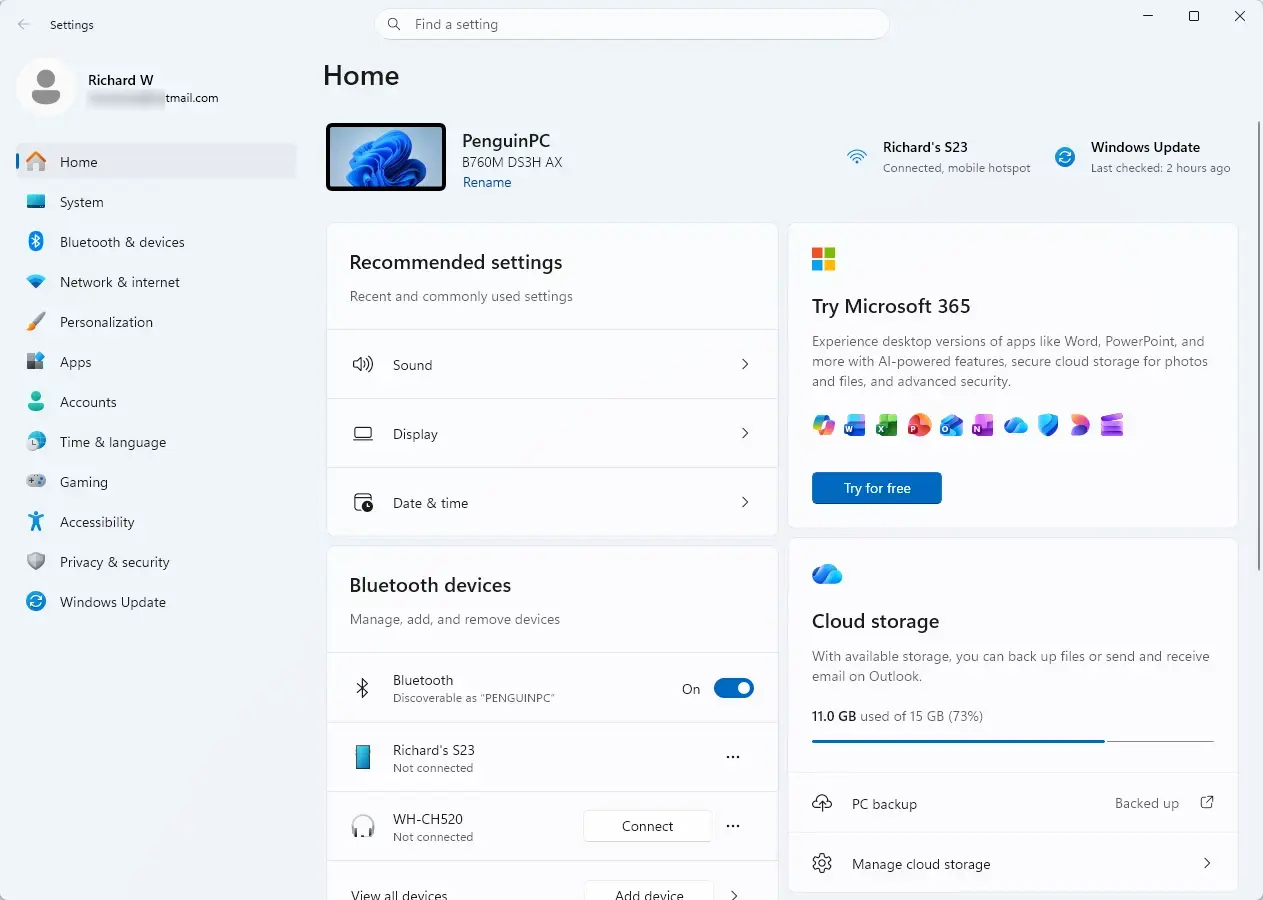The width and height of the screenshot is (1263, 900).
Task: Click the "Connected, mobile hotspot" text
Action: coord(957,168)
